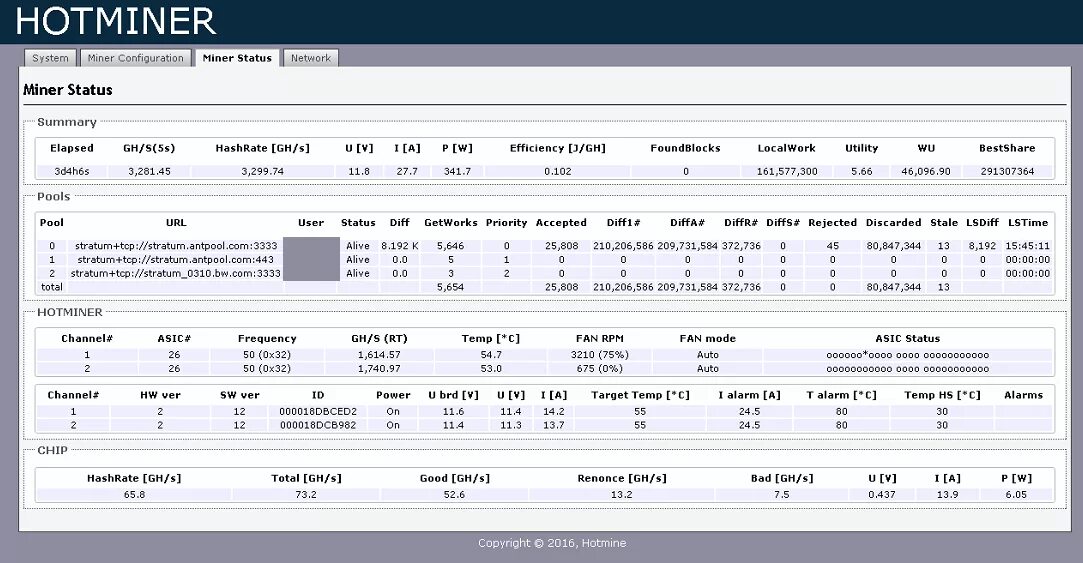This screenshot has width=1083, height=563.
Task: Click the channel 2 GH/S value 1,740.97
Action: (379, 369)
